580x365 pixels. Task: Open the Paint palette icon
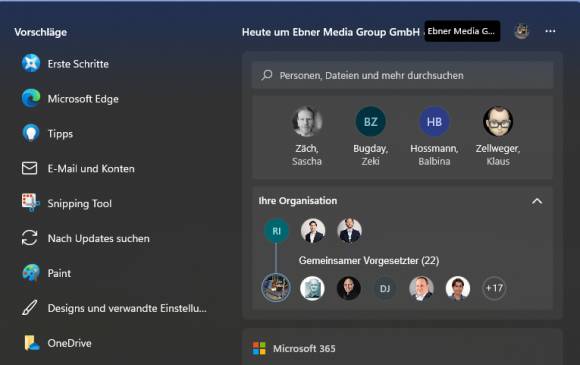pyautogui.click(x=31, y=273)
